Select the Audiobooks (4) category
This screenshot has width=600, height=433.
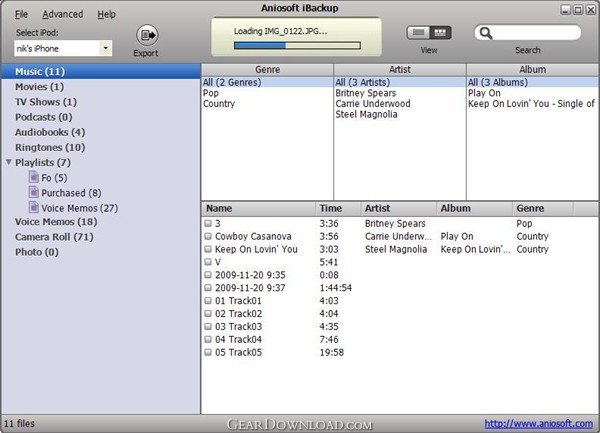pyautogui.click(x=101, y=132)
